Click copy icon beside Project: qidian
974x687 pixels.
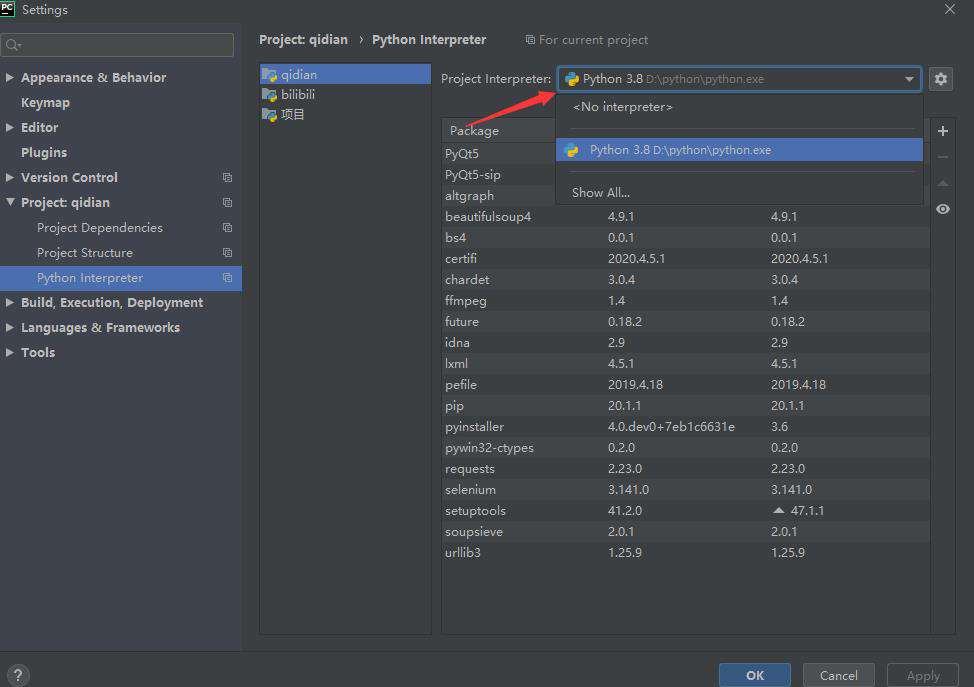(227, 202)
